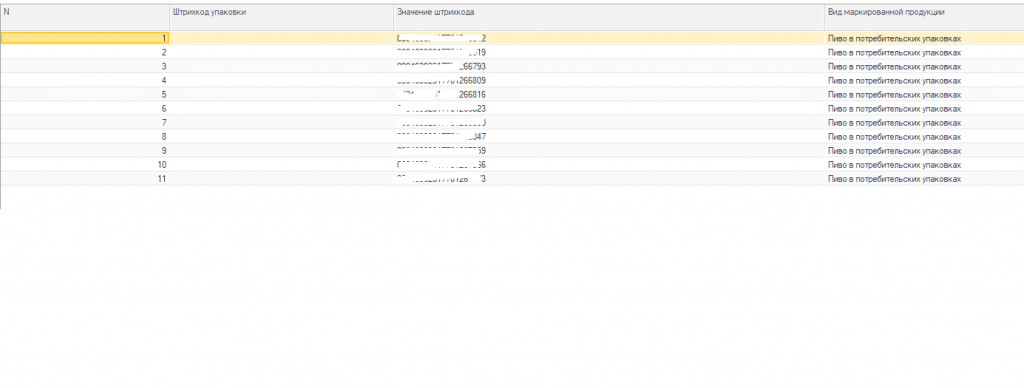Viewport: 1024px width, 388px height.
Task: Select row number 9 cell
Action: coord(84,151)
